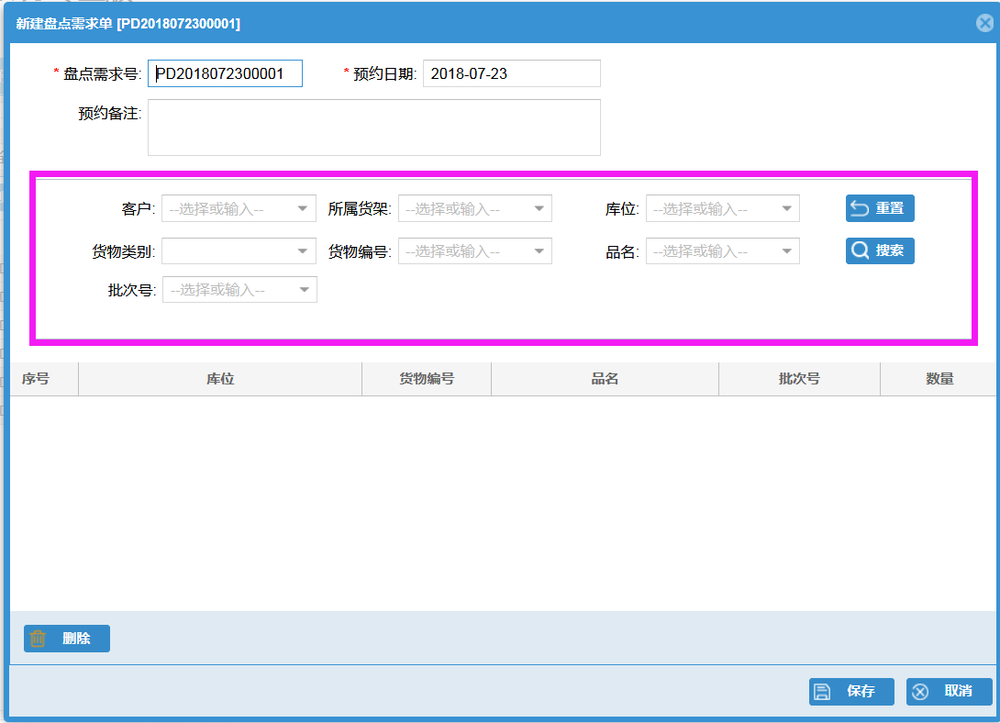1000x723 pixels.
Task: Click the 货物编号 column header in table
Action: [427, 379]
